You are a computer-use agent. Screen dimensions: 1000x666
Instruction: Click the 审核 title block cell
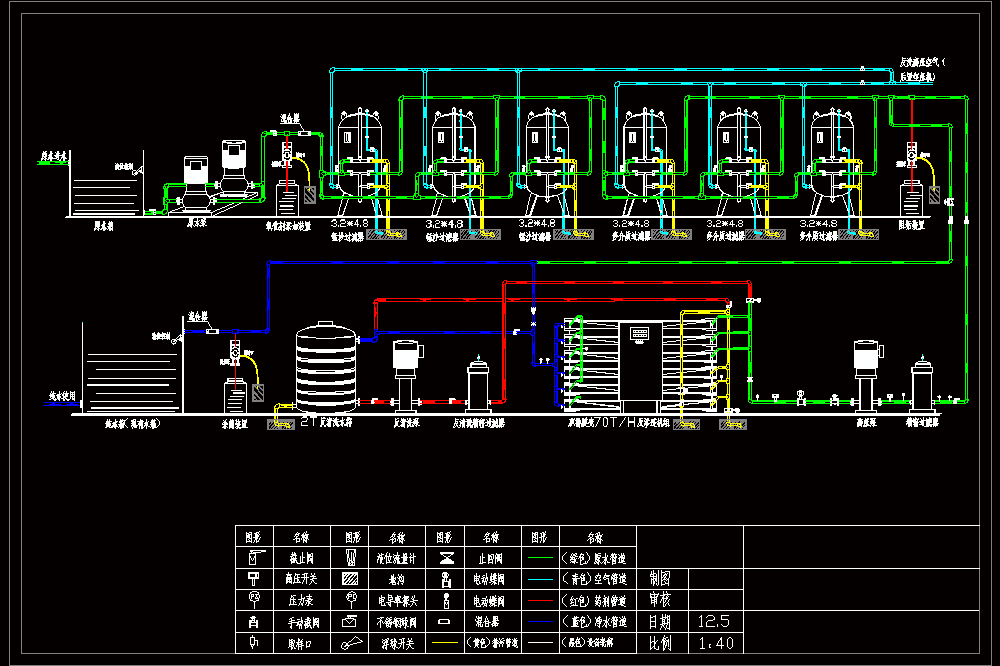(x=660, y=600)
